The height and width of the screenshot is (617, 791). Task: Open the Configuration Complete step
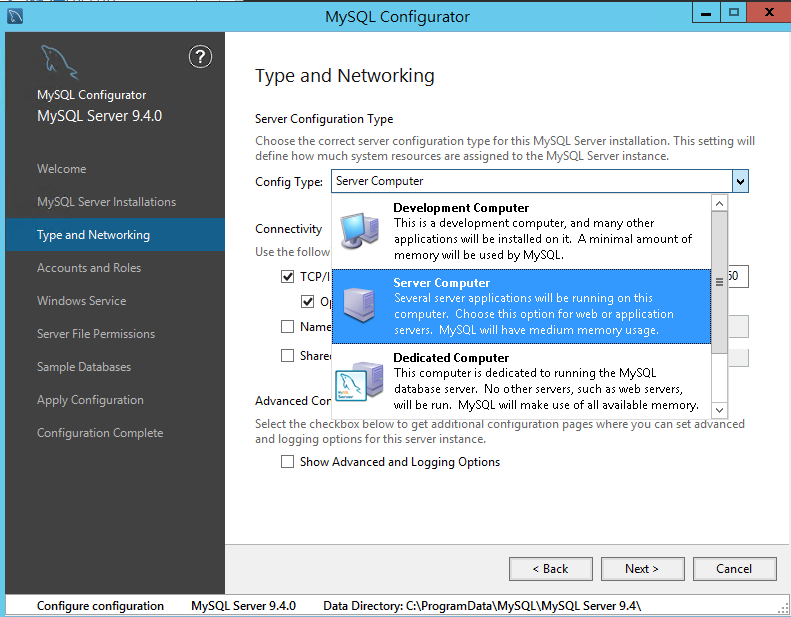[x=100, y=433]
